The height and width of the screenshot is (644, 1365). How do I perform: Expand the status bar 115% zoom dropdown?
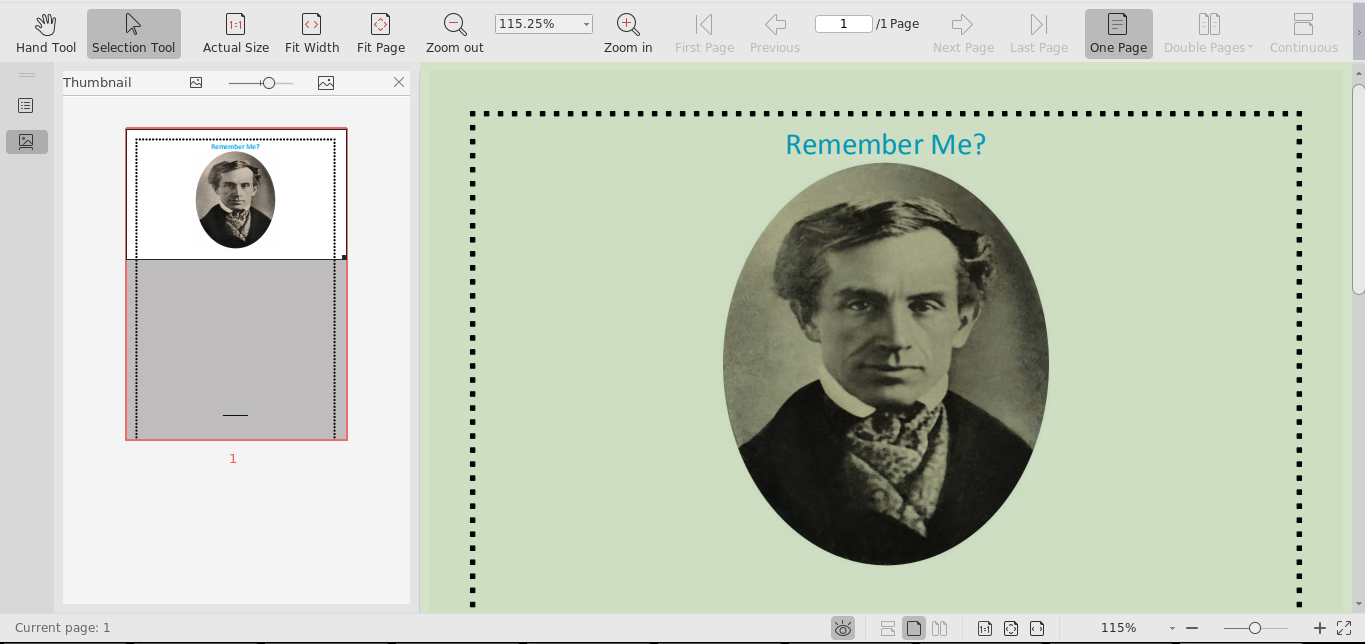coord(1172,628)
